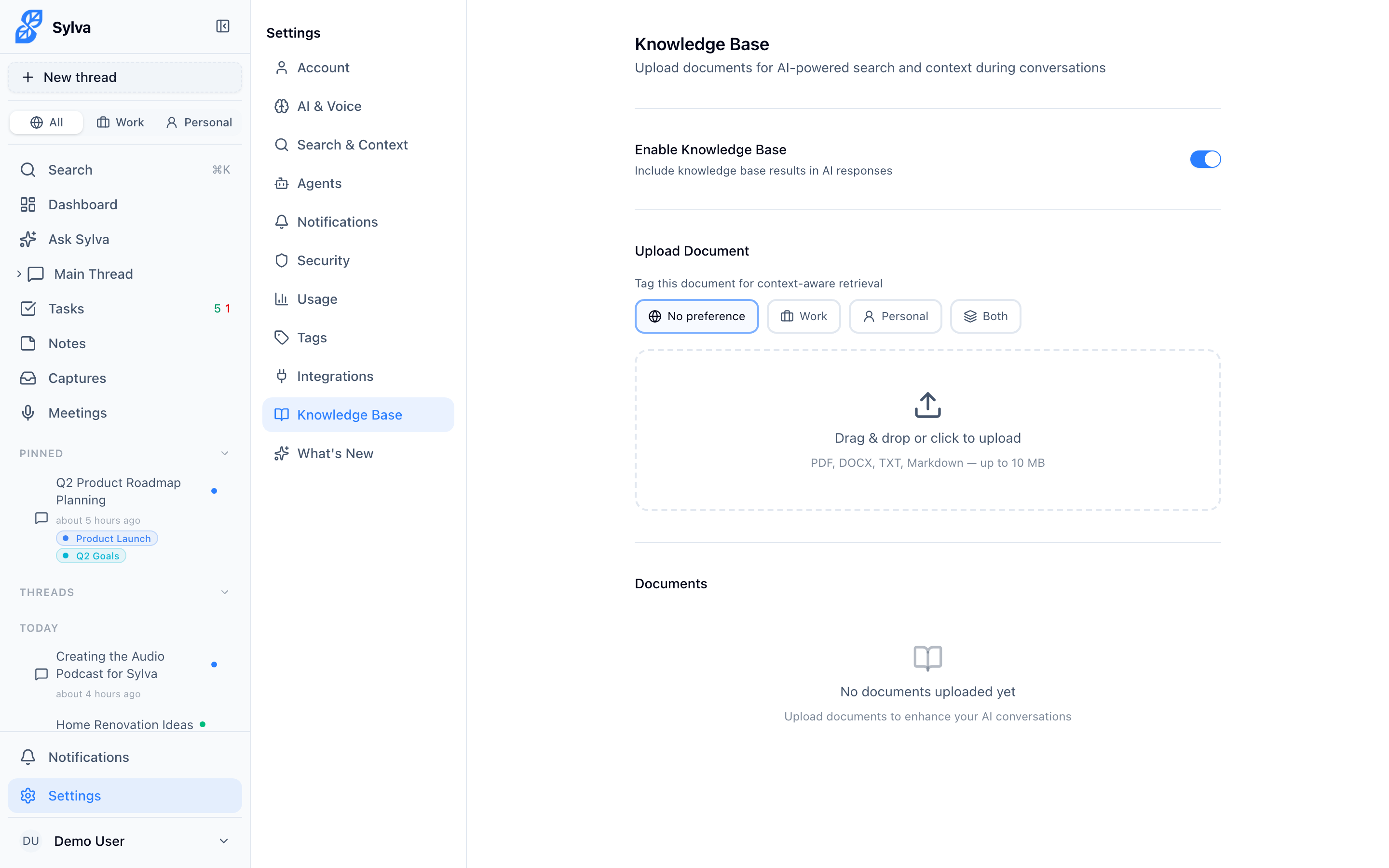
Task: Open the Tasks page
Action: [124, 309]
